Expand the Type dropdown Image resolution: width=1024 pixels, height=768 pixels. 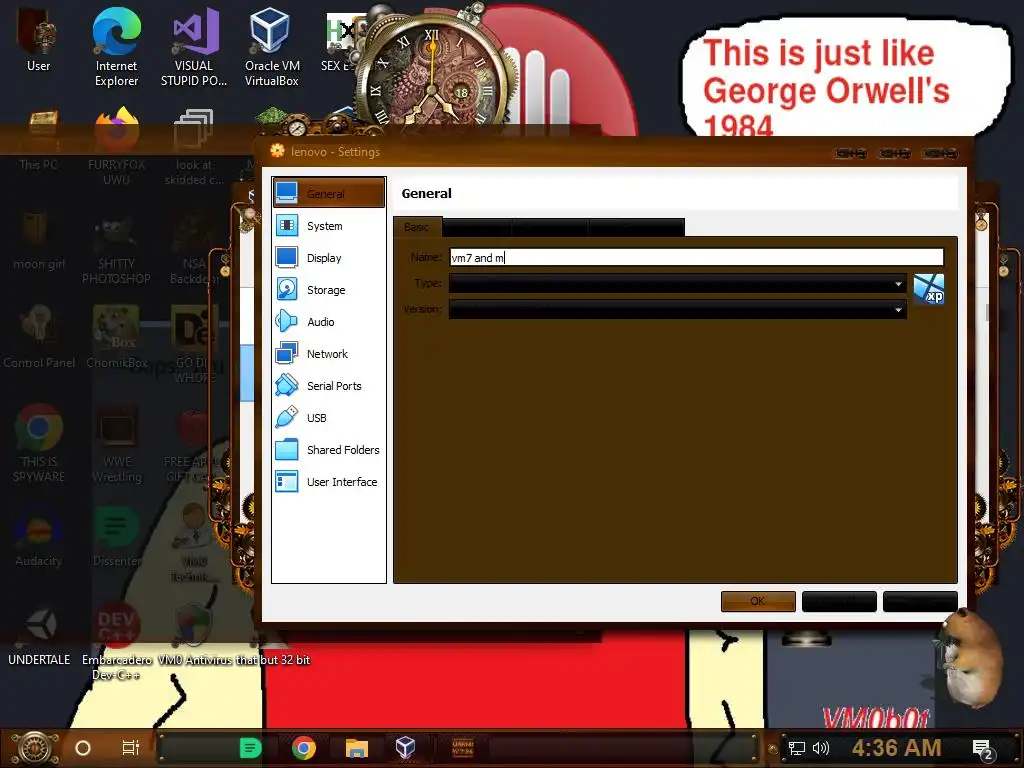(677, 283)
